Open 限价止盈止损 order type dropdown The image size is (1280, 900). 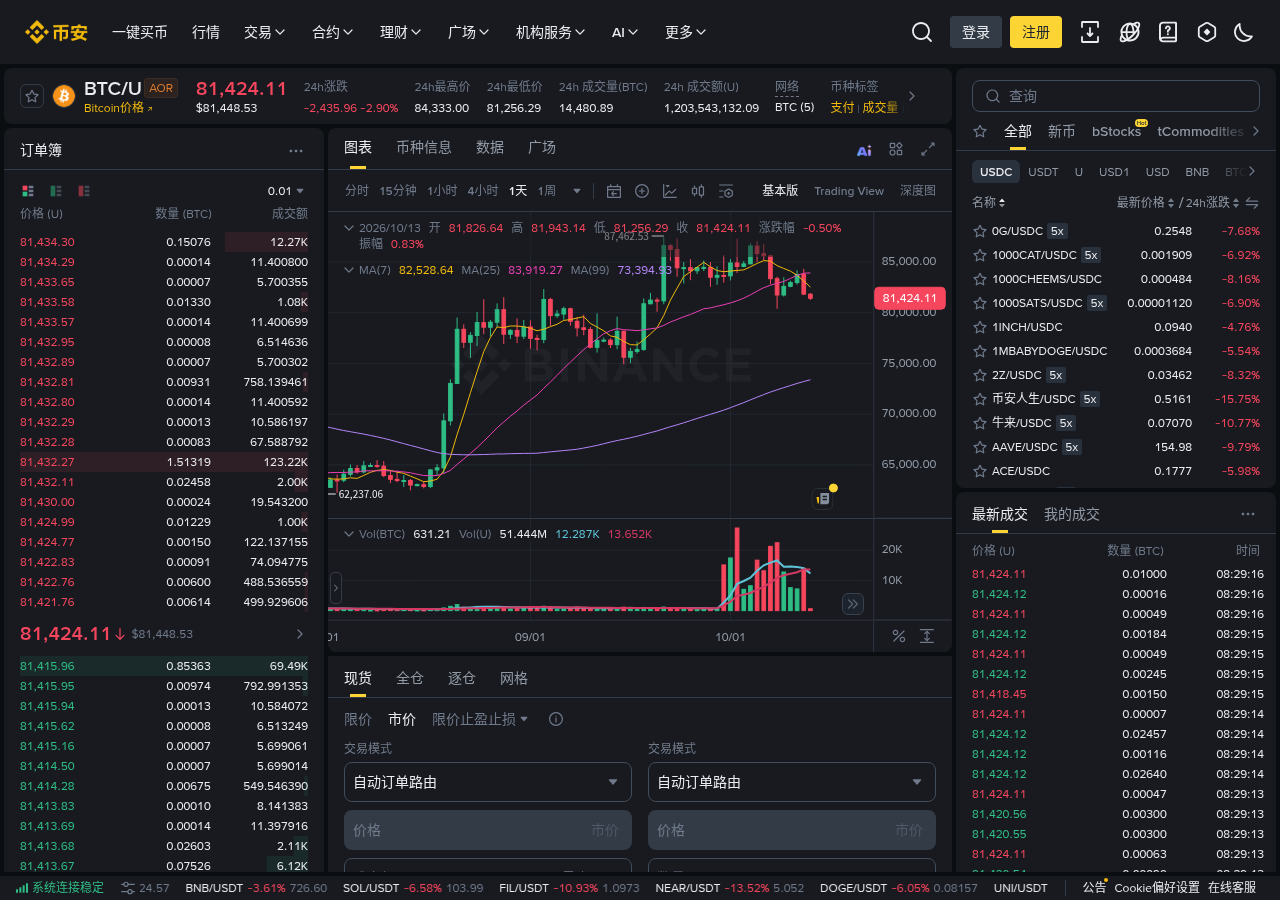click(x=480, y=719)
